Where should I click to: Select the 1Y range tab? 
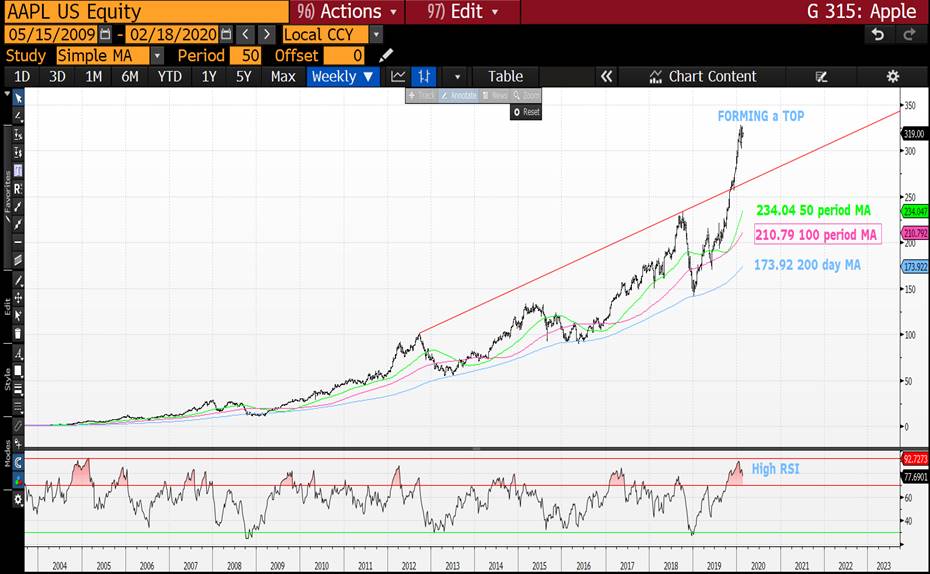pyautogui.click(x=209, y=76)
